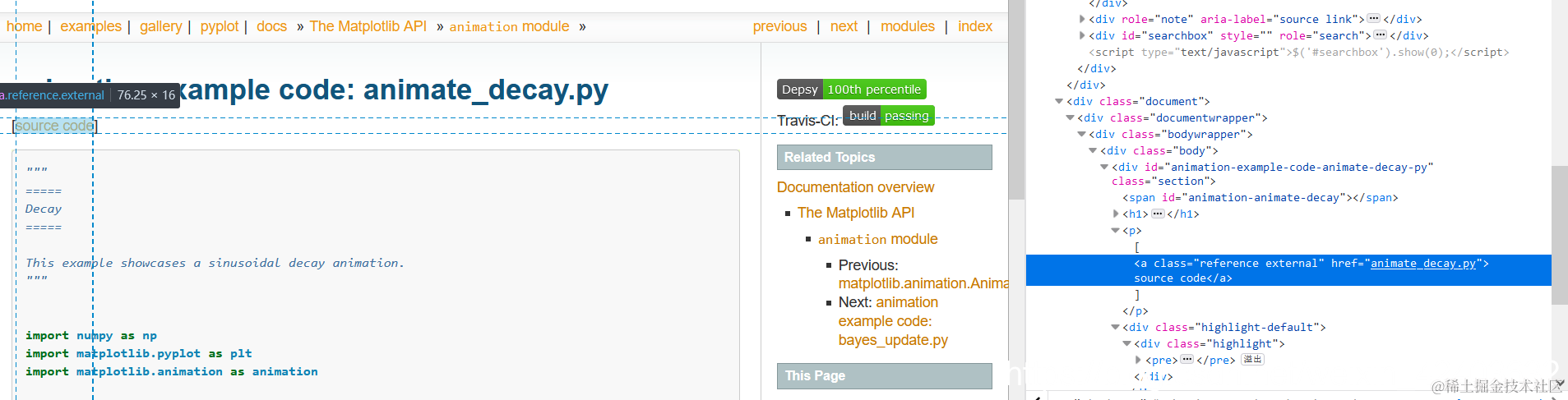Screen dimensions: 1568x400
Task: Open next topic bayes_update.py example link
Action: point(893,321)
